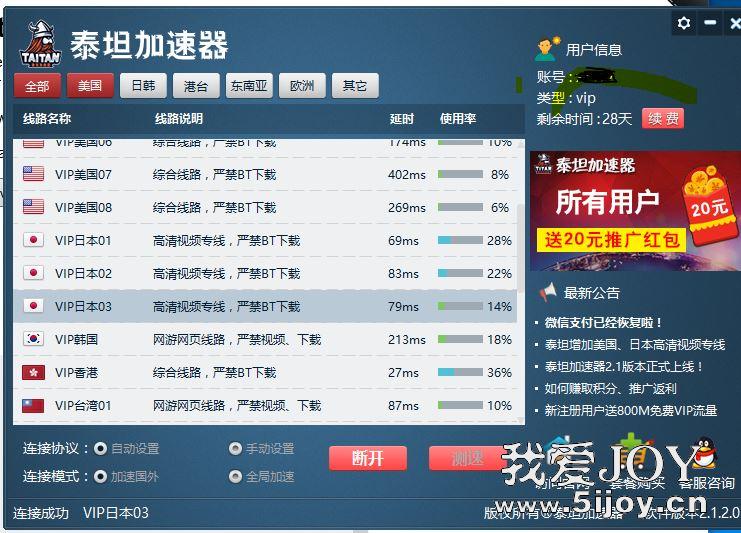Click the 269ms latency value
741x533 pixels.
(x=407, y=207)
